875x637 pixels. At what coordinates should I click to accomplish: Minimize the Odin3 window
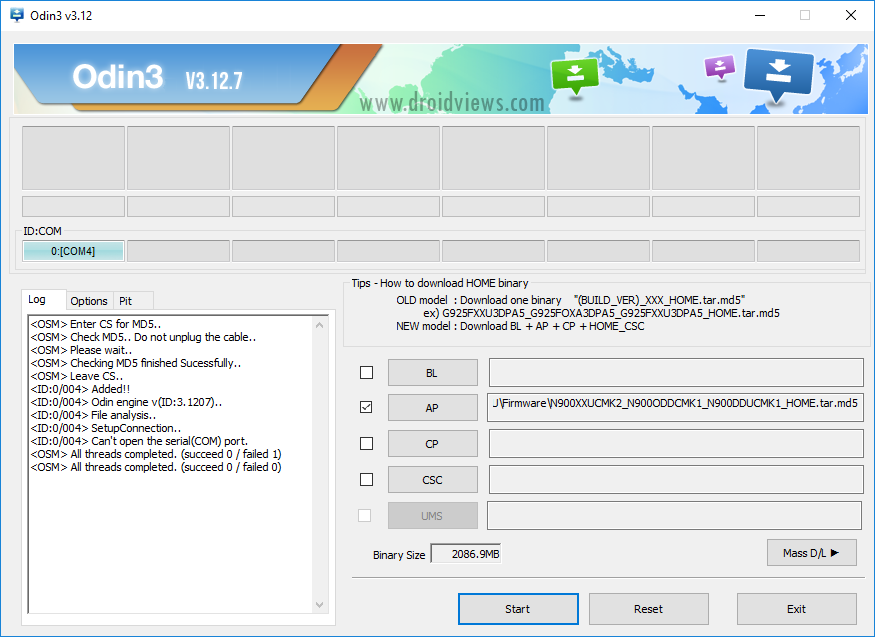(x=760, y=16)
